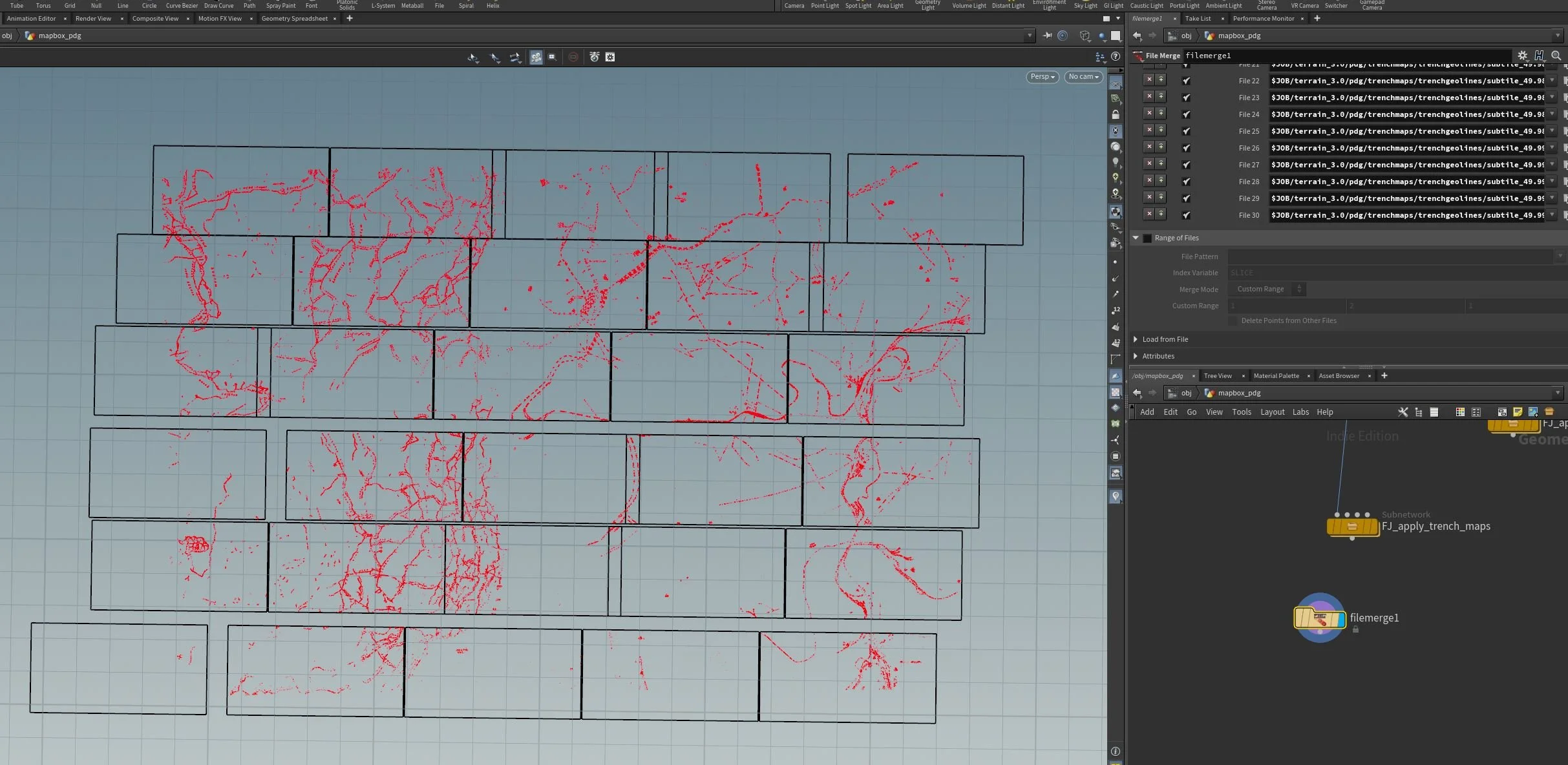
Task: Click the sticky note icon in network toolbar
Action: [x=1518, y=412]
